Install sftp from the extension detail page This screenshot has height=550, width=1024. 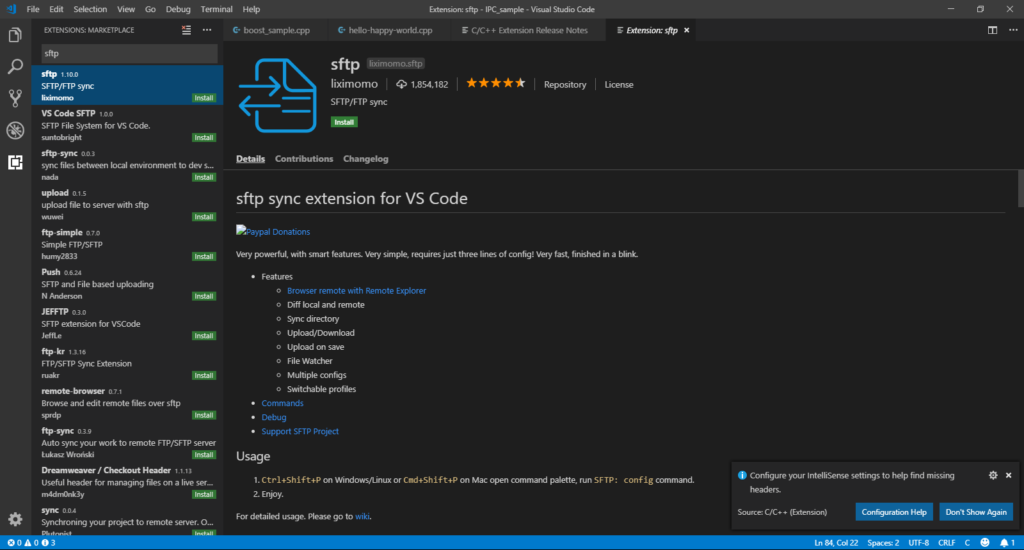pos(344,122)
